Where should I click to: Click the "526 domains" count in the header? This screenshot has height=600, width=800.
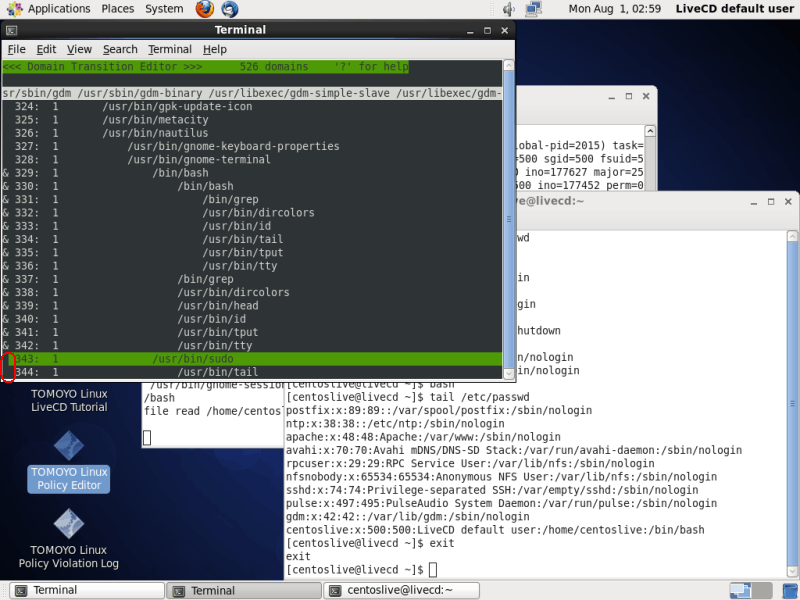pos(274,67)
